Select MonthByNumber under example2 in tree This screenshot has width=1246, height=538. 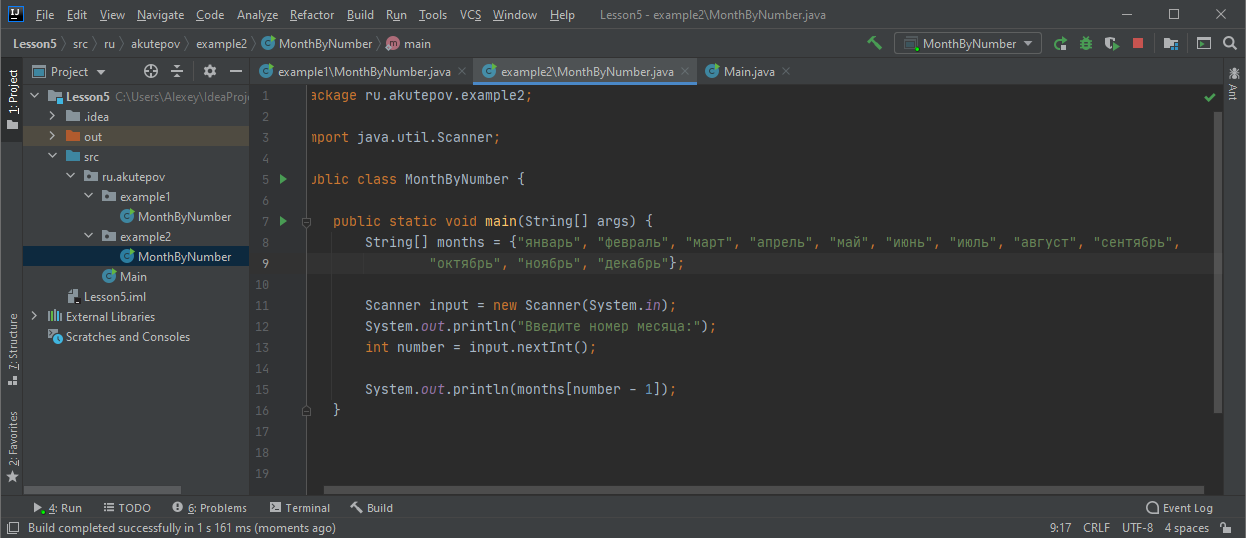176,257
